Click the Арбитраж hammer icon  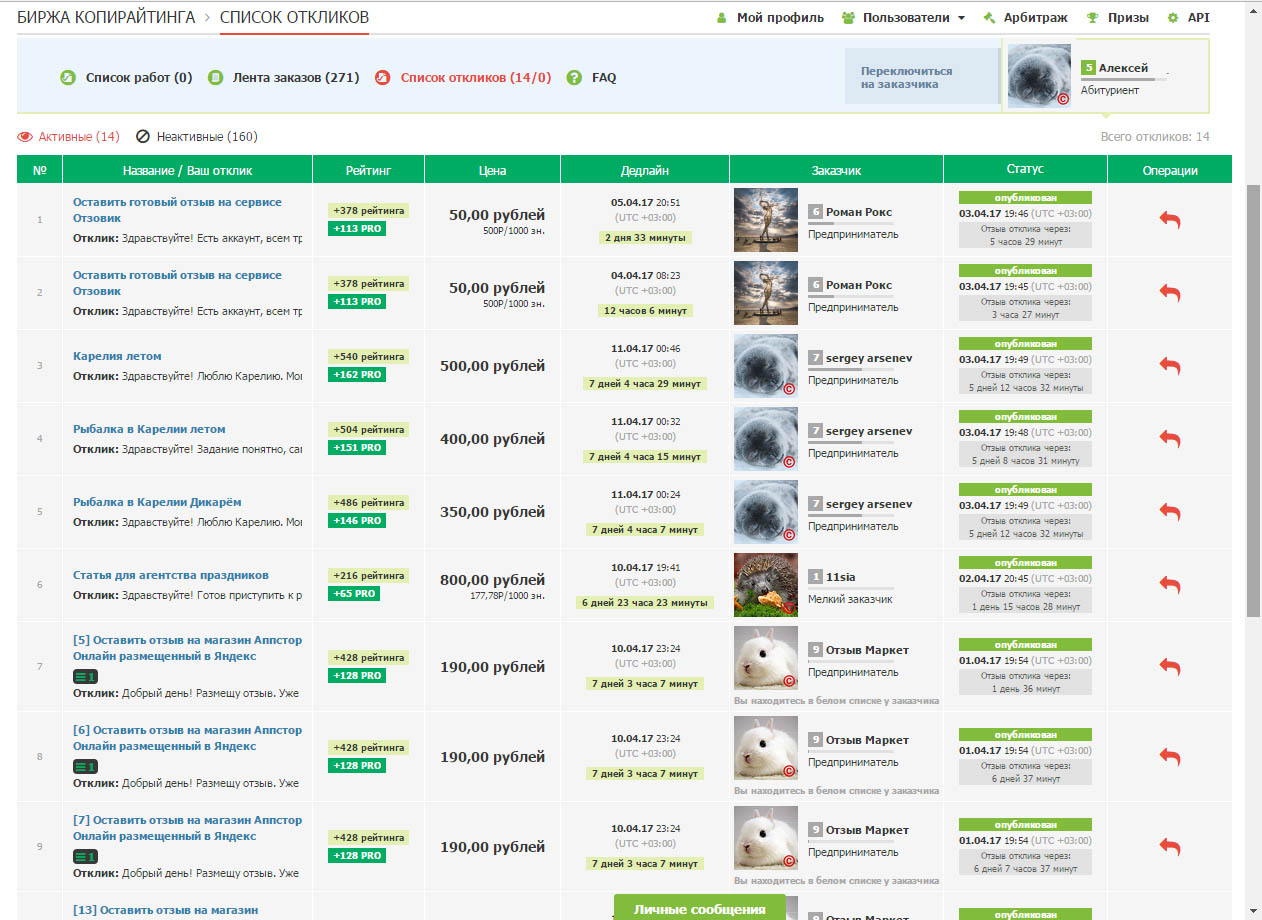pos(990,17)
